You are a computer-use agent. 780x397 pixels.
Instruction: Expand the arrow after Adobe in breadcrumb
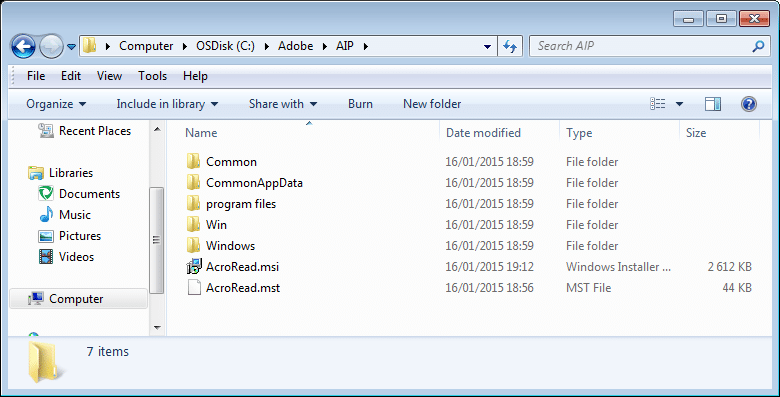pyautogui.click(x=325, y=46)
